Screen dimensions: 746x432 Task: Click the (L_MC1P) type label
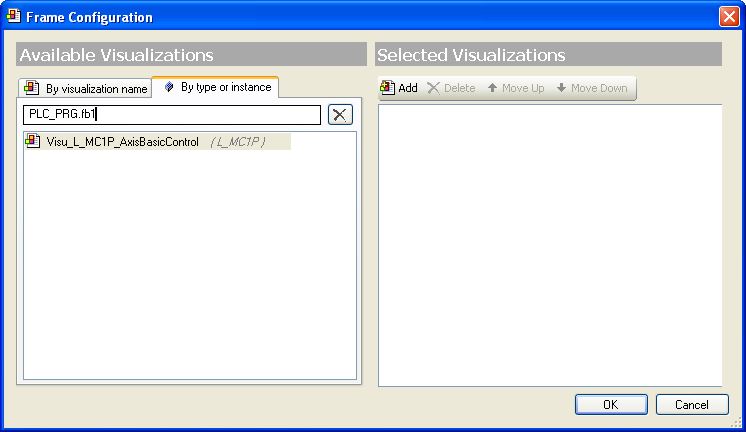tap(237, 142)
